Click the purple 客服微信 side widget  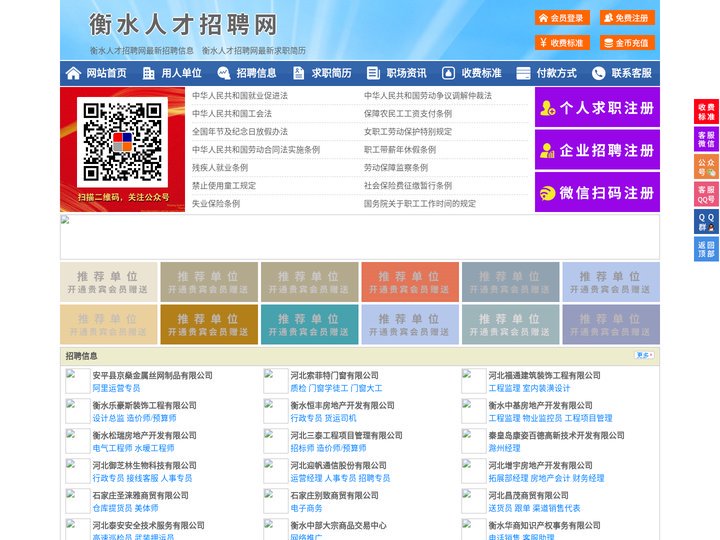pos(706,139)
